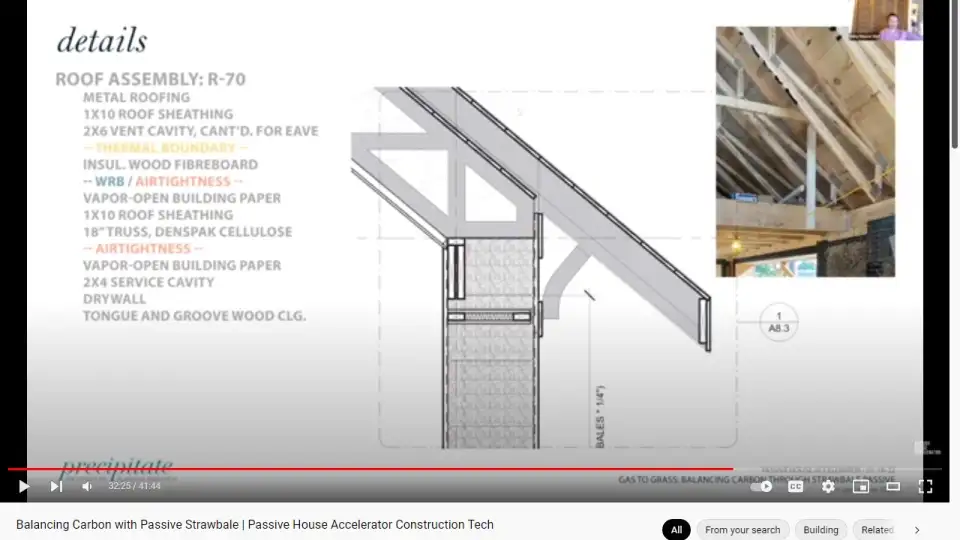Click the timestamp 32:25 / 41:44 display
This screenshot has height=540, width=960.
[x=134, y=487]
